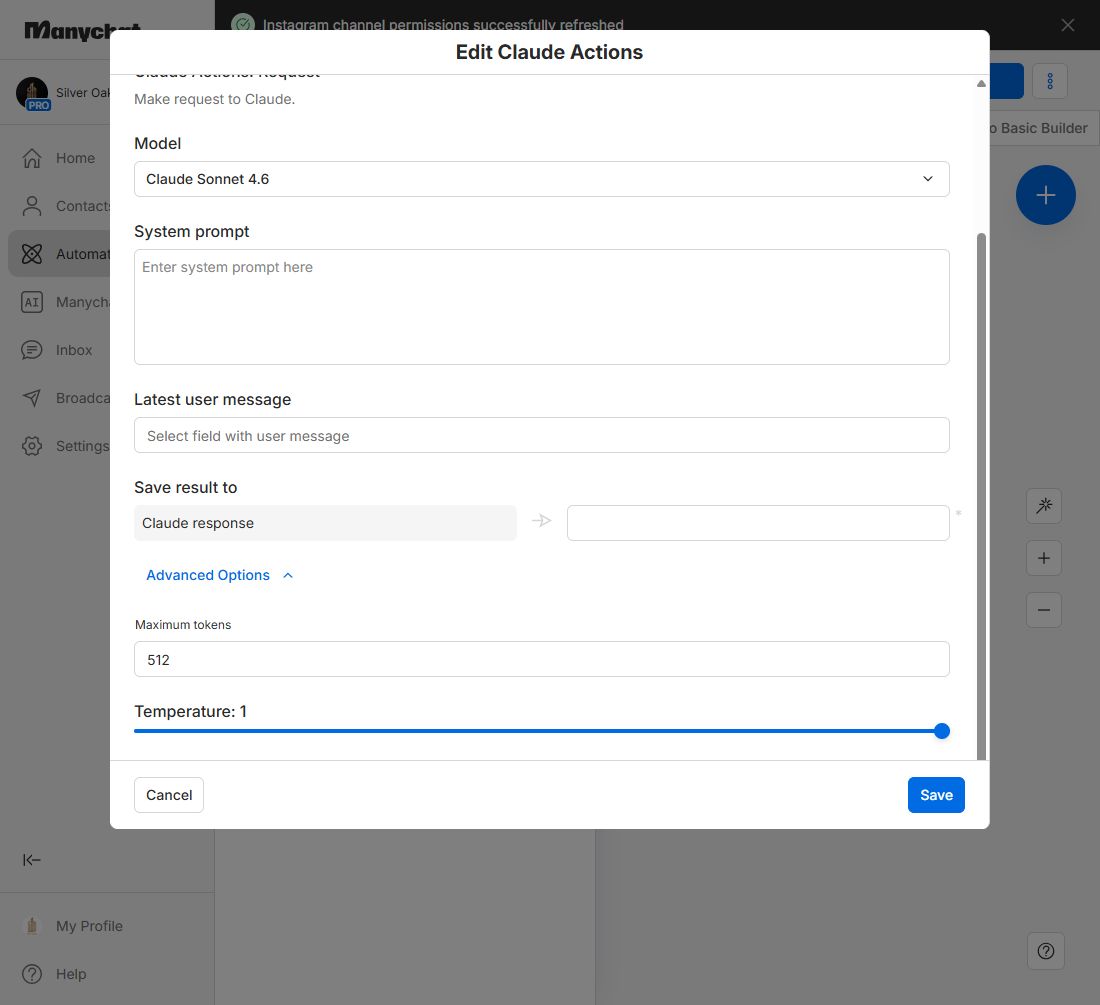Zoom out with the canvas minus button

pyautogui.click(x=1044, y=610)
